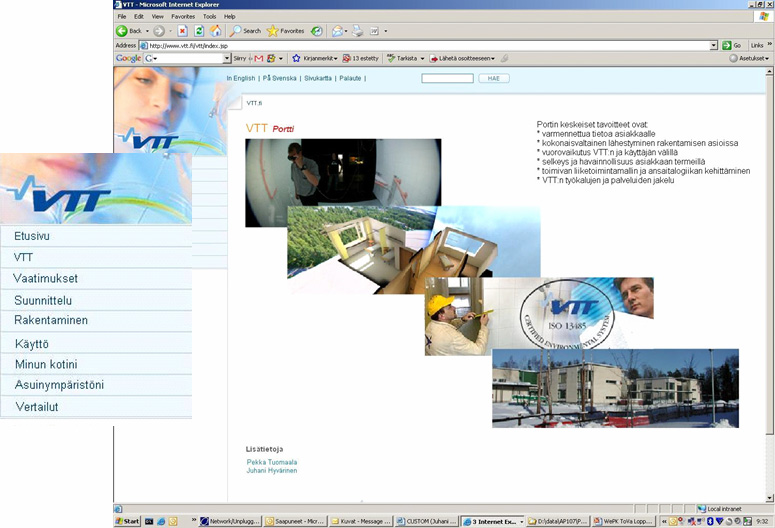Click the Print icon
This screenshot has height=528, width=775.
(357, 31)
